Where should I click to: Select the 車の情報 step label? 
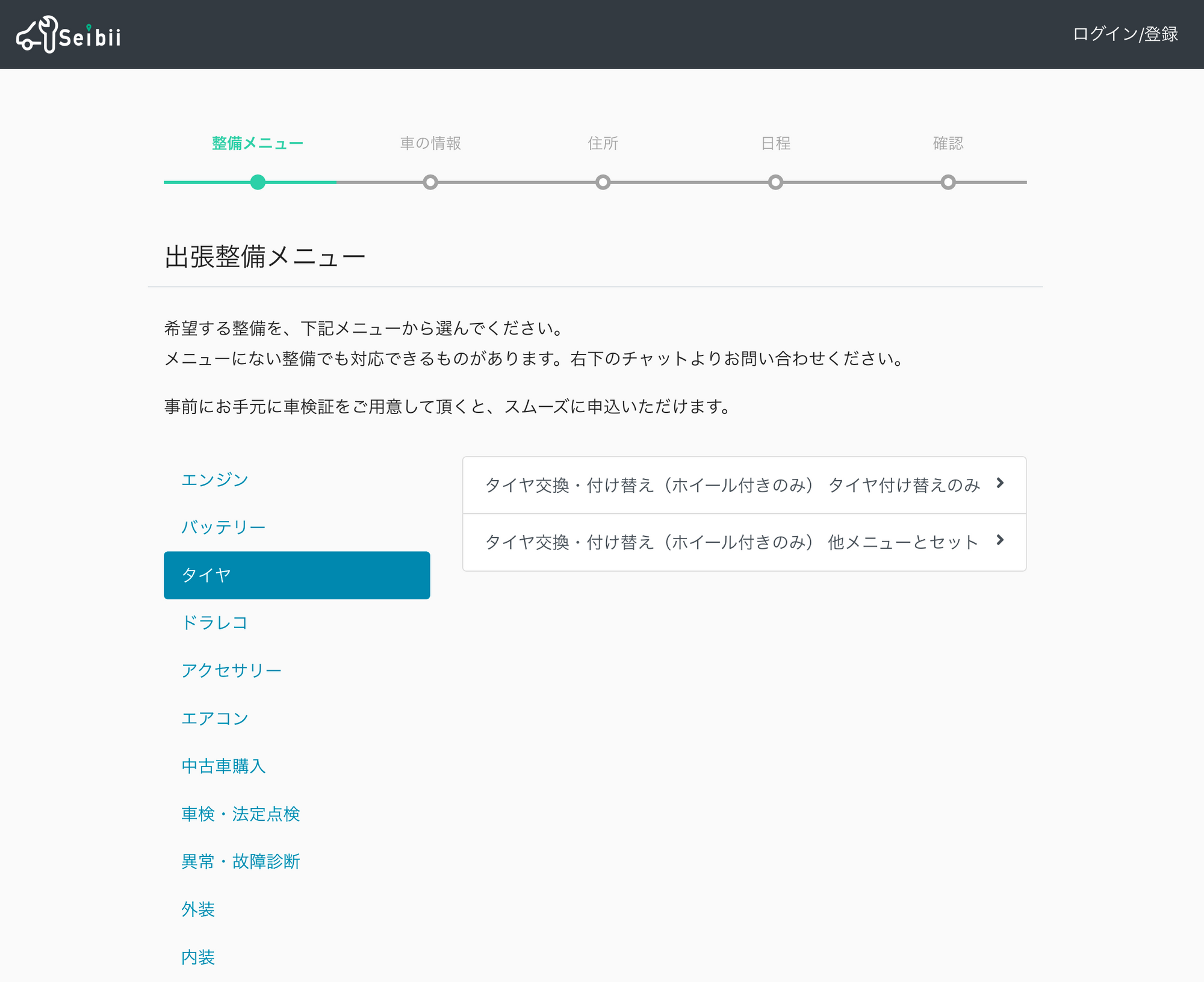(430, 143)
